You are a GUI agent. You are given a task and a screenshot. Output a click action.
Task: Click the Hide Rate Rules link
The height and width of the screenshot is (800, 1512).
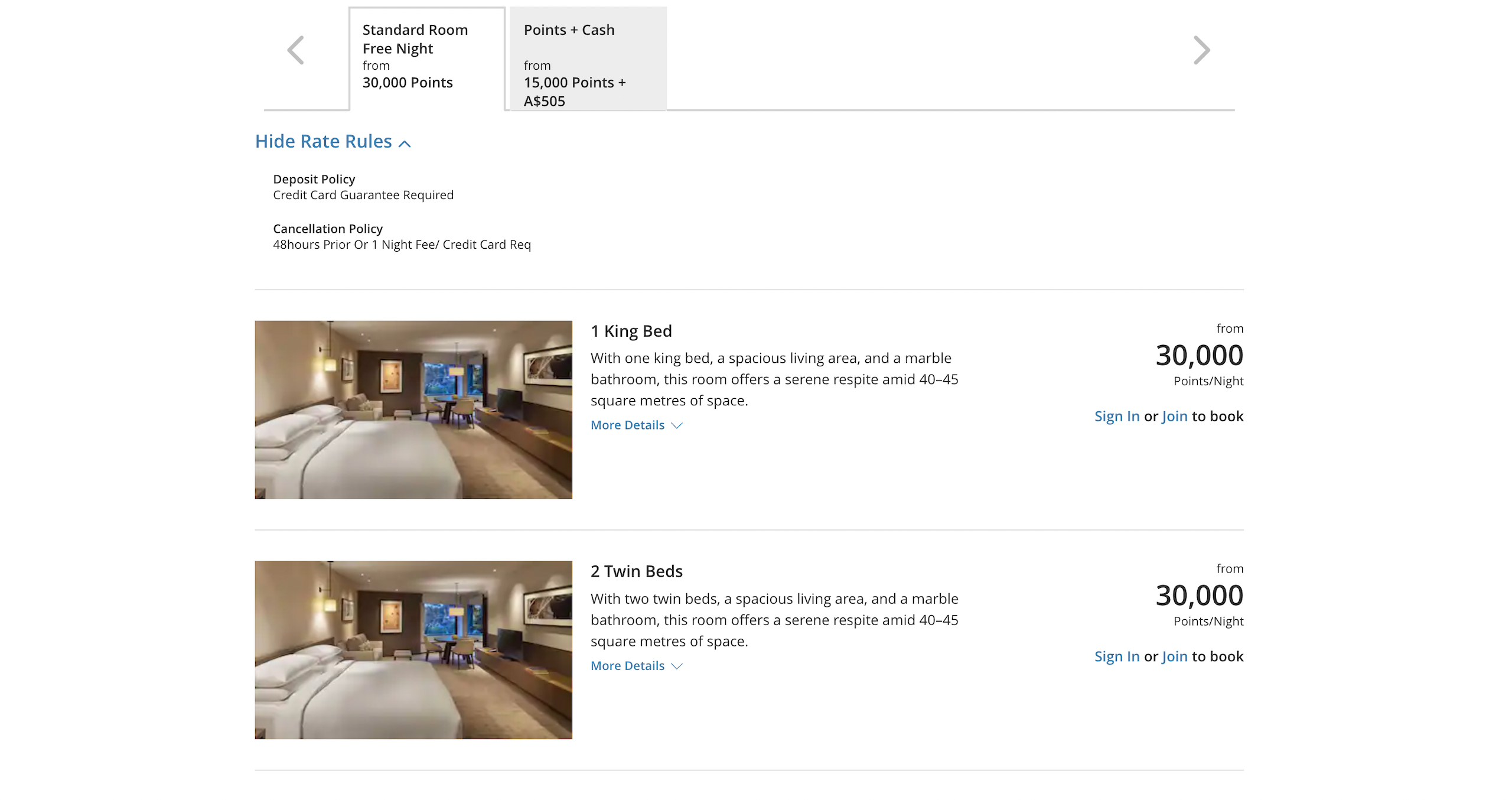[x=324, y=141]
